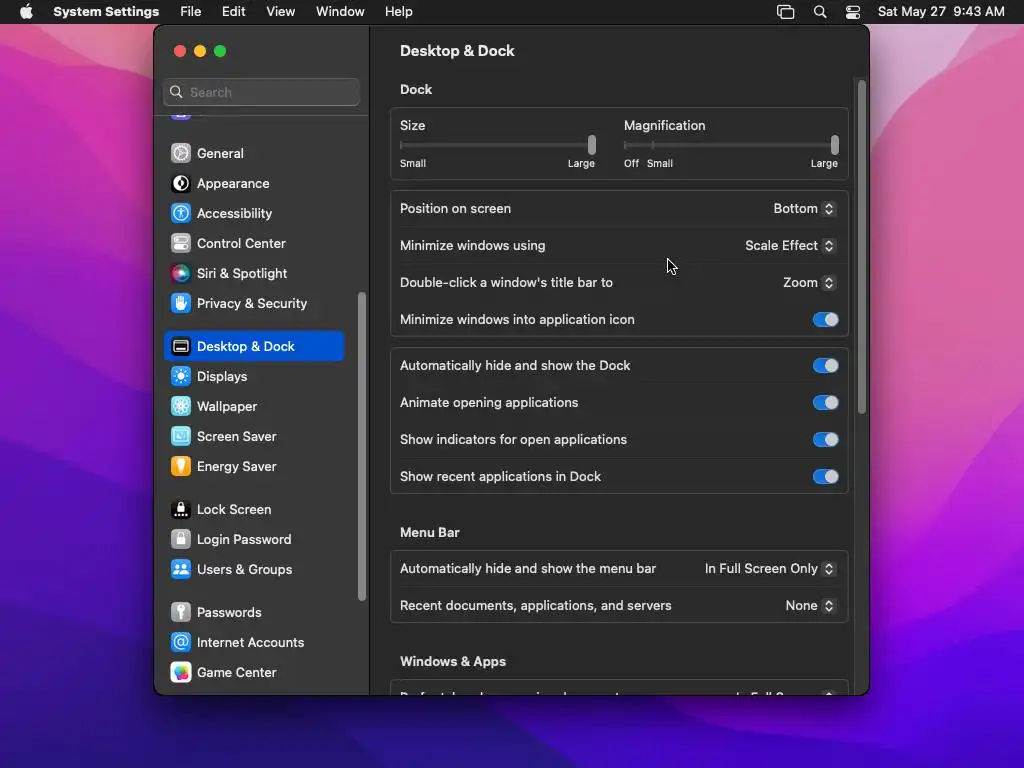The width and height of the screenshot is (1024, 768).
Task: Toggle Show recent applications in Dock
Action: point(825,477)
